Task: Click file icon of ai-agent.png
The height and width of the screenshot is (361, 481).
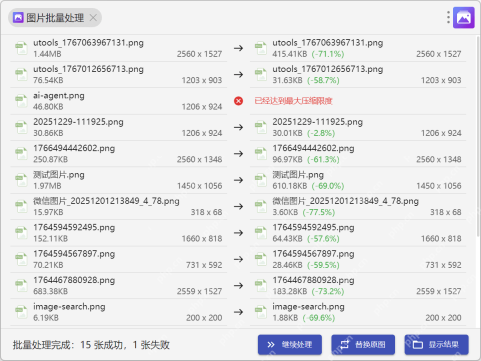Action: point(21,101)
